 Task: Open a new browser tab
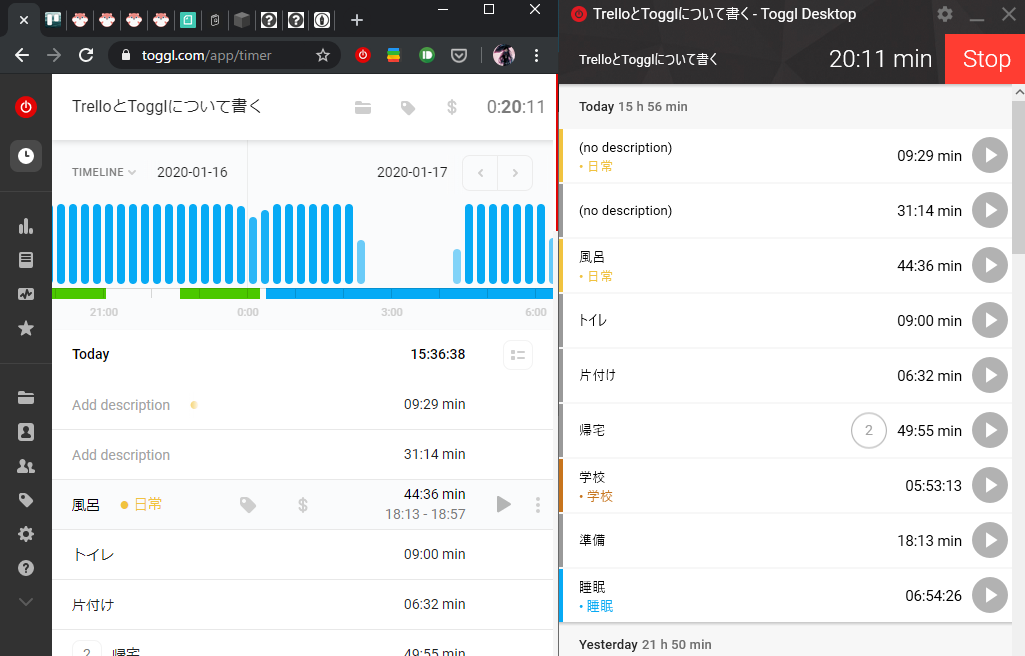[x=356, y=20]
